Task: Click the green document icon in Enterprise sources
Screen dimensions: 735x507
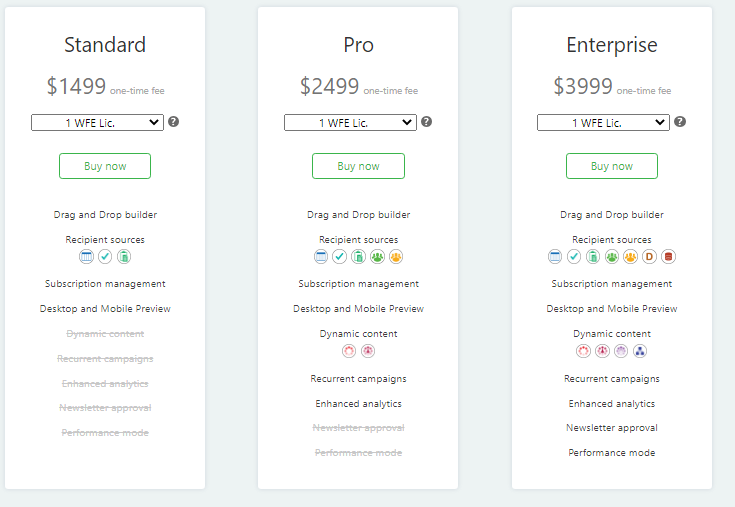Action: [x=592, y=257]
